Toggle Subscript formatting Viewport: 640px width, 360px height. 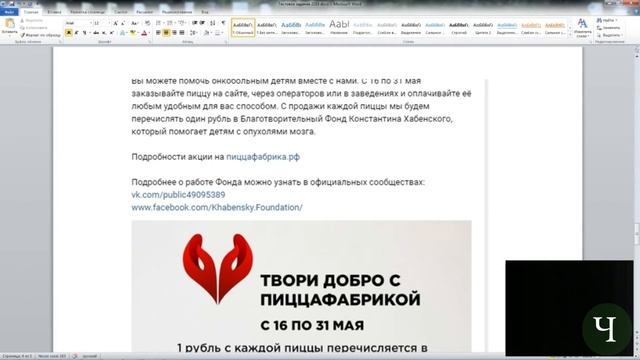[x=104, y=33]
